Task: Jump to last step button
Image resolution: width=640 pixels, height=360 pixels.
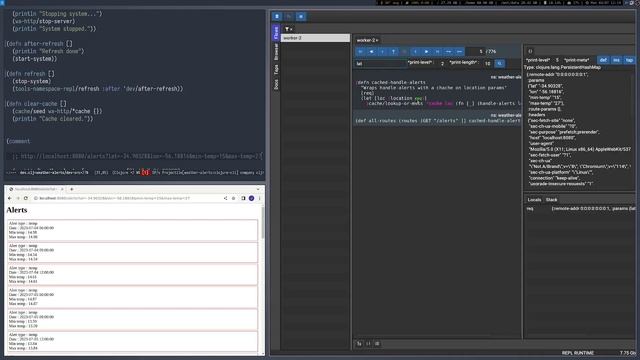Action: pyautogui.click(x=438, y=51)
